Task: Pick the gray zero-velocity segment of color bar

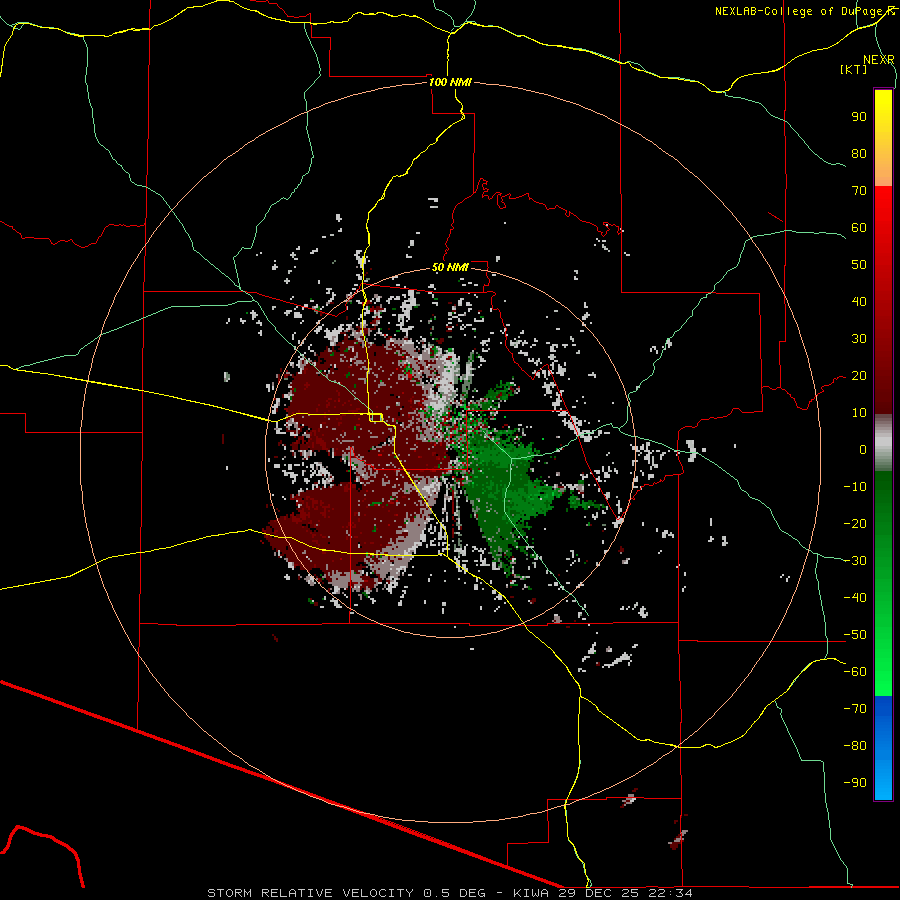Action: coord(883,445)
